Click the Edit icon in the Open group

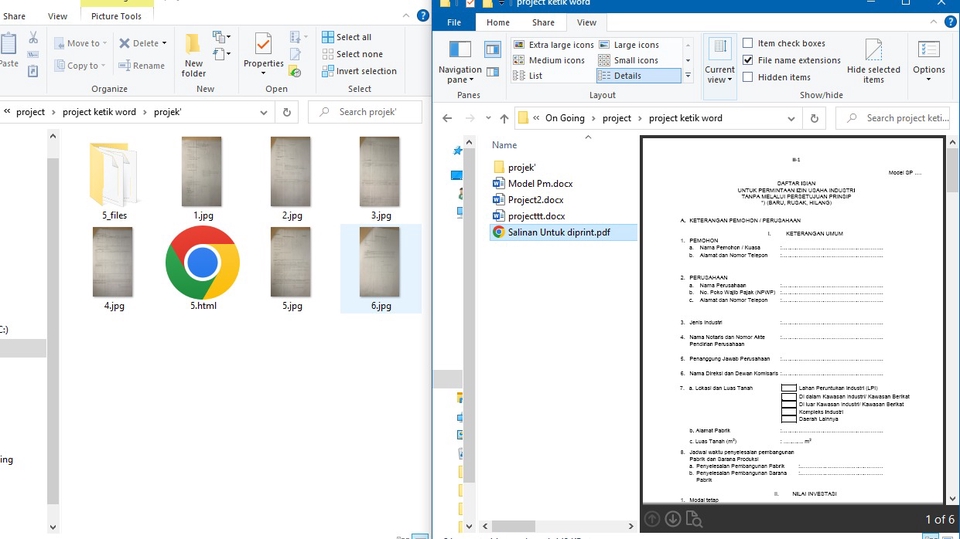click(295, 55)
